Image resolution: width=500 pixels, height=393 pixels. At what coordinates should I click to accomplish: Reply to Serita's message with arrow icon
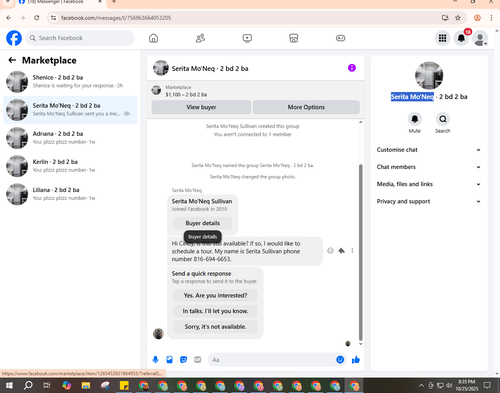[x=341, y=251]
